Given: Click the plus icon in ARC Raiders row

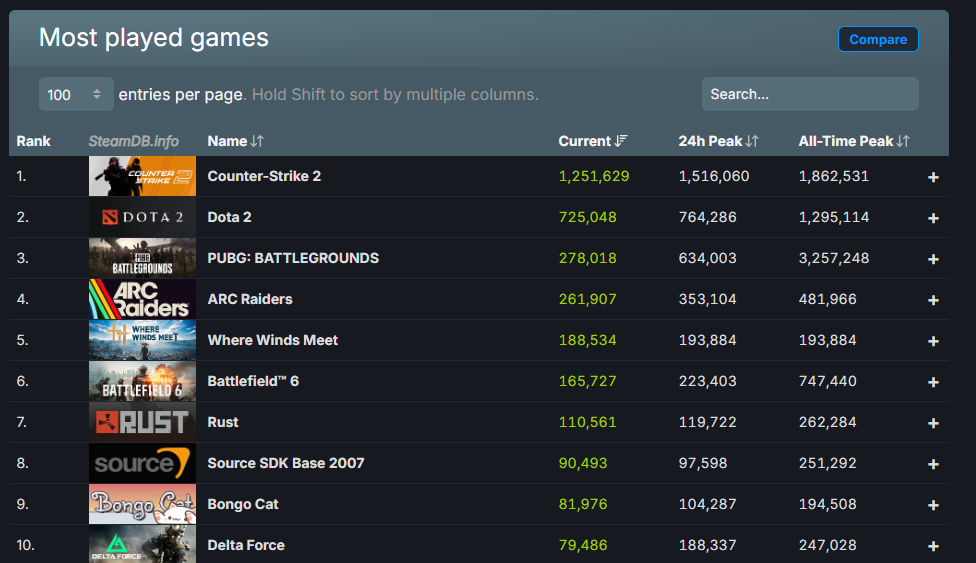Looking at the screenshot, I should pyautogui.click(x=933, y=300).
